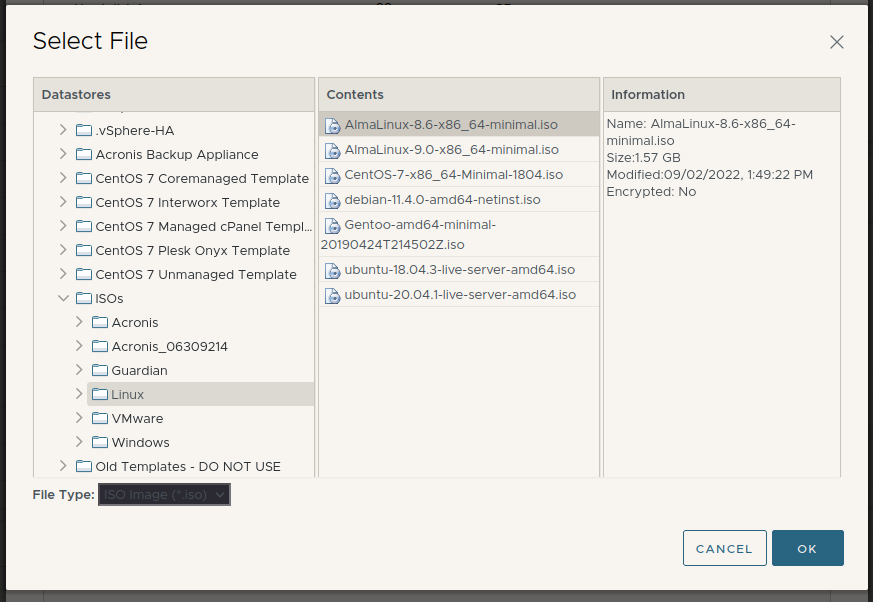Click the .vSphere-HA folder icon
The height and width of the screenshot is (602, 873).
click(x=84, y=131)
